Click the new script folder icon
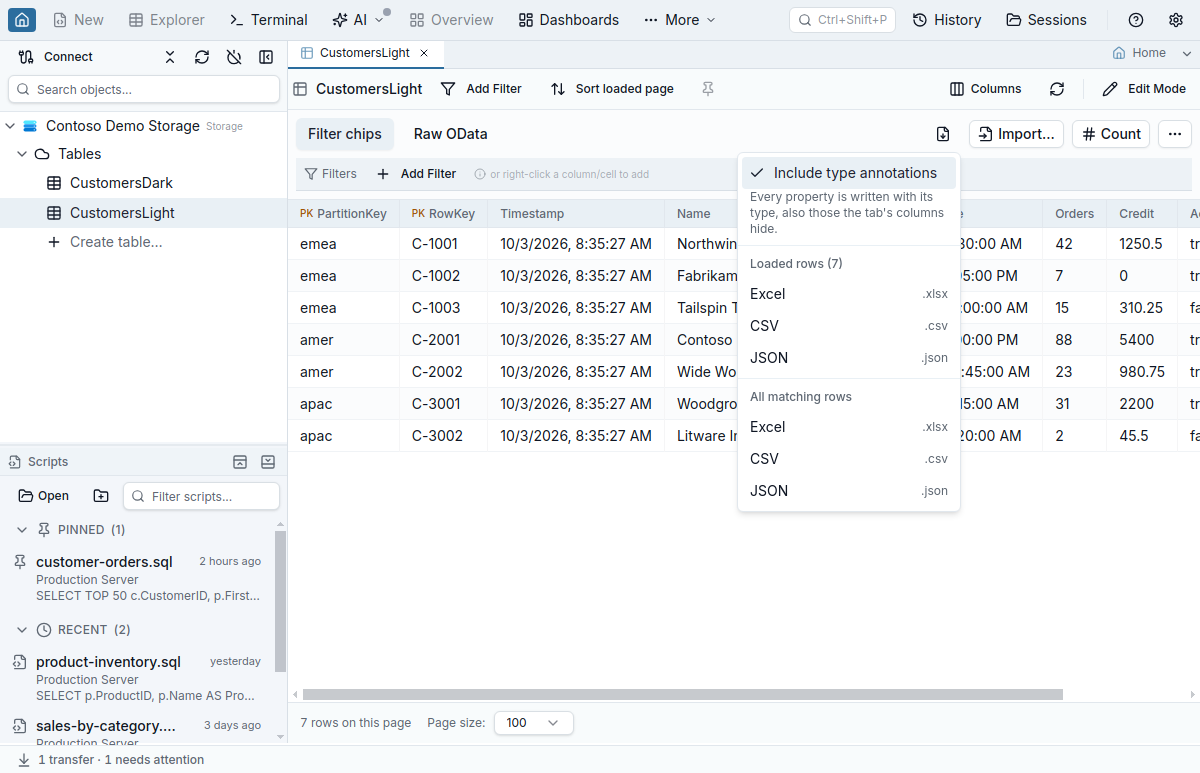The width and height of the screenshot is (1200, 773). click(101, 496)
